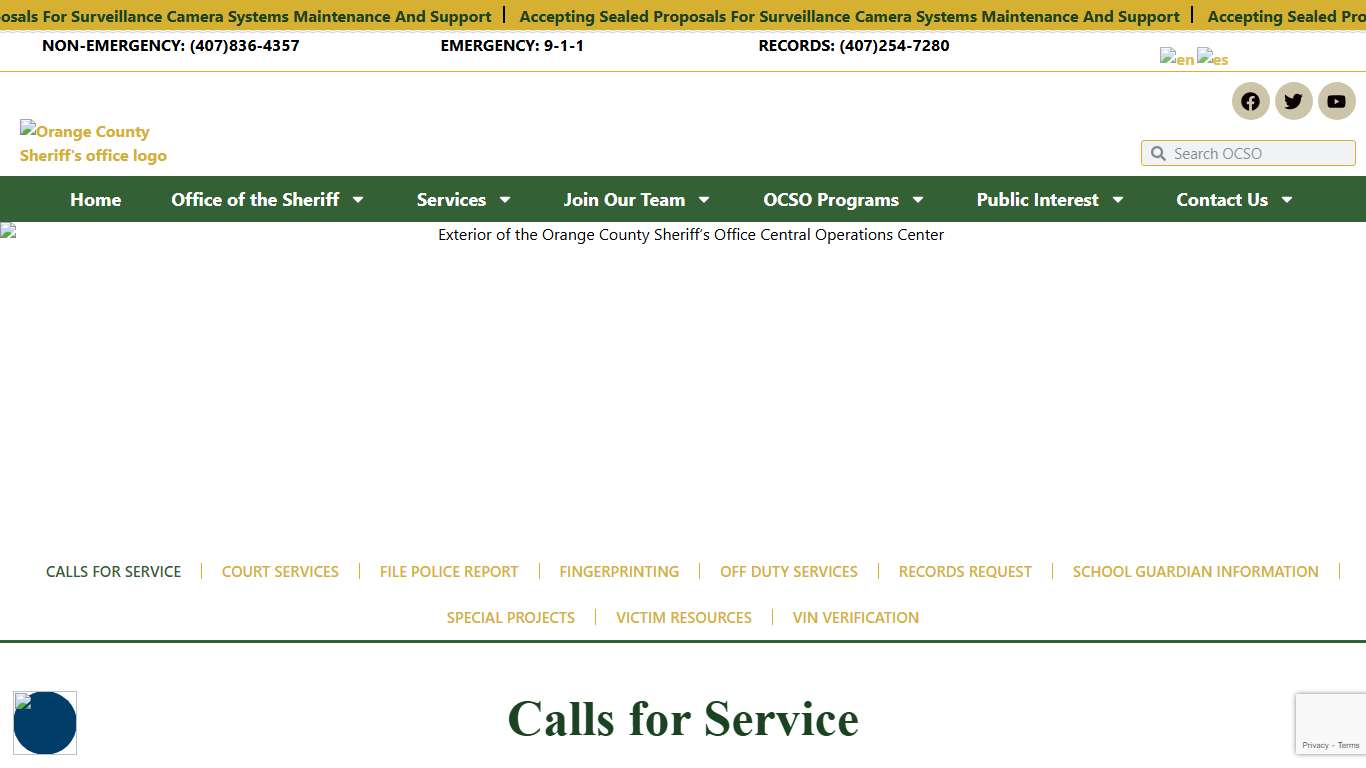Expand the Join Our Team menu

(x=636, y=199)
